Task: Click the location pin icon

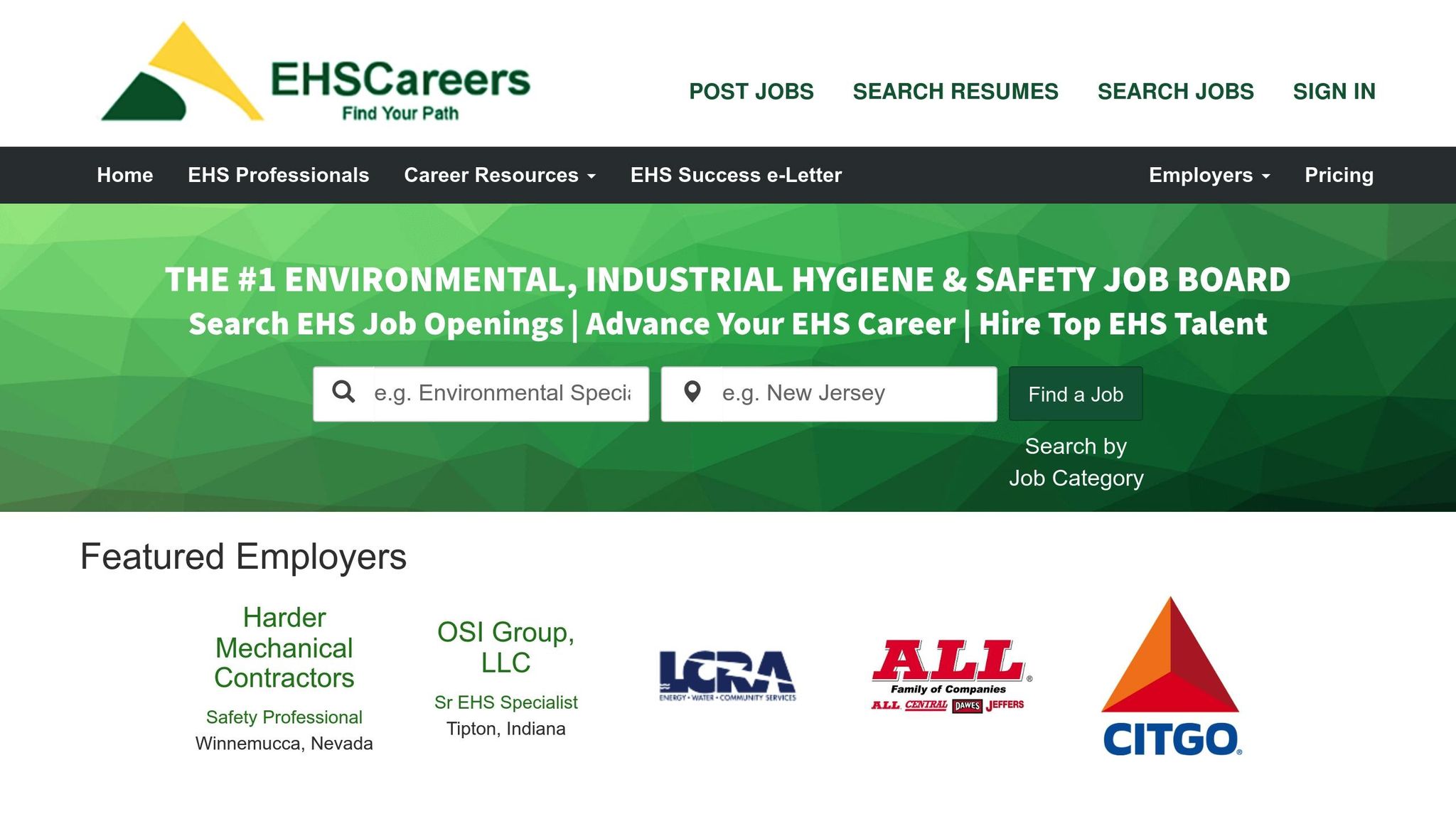Action: click(x=692, y=392)
